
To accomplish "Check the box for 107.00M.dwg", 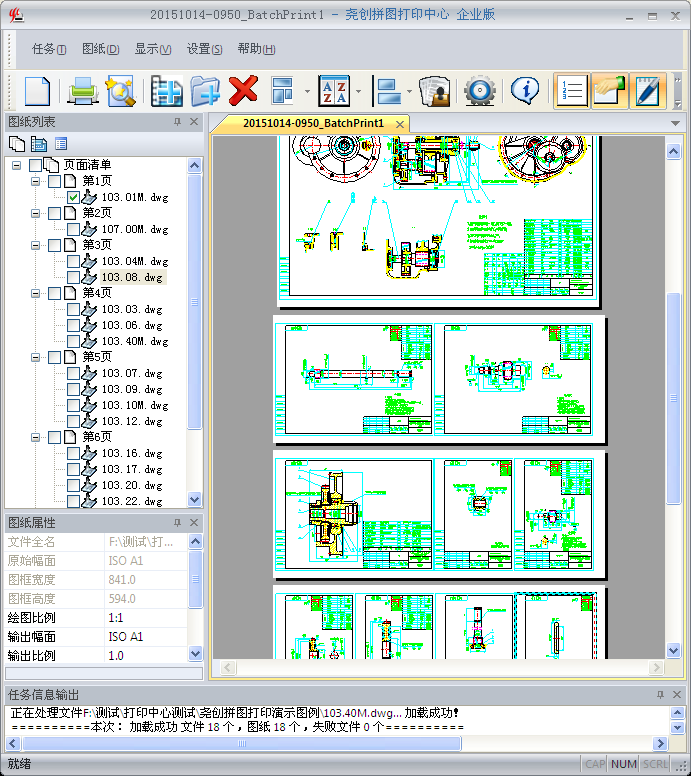I will click(x=73, y=230).
